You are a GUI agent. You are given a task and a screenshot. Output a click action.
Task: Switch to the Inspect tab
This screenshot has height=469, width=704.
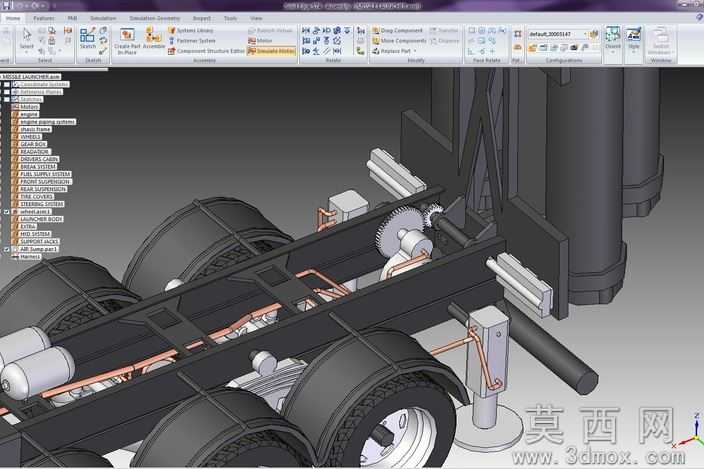coord(202,18)
